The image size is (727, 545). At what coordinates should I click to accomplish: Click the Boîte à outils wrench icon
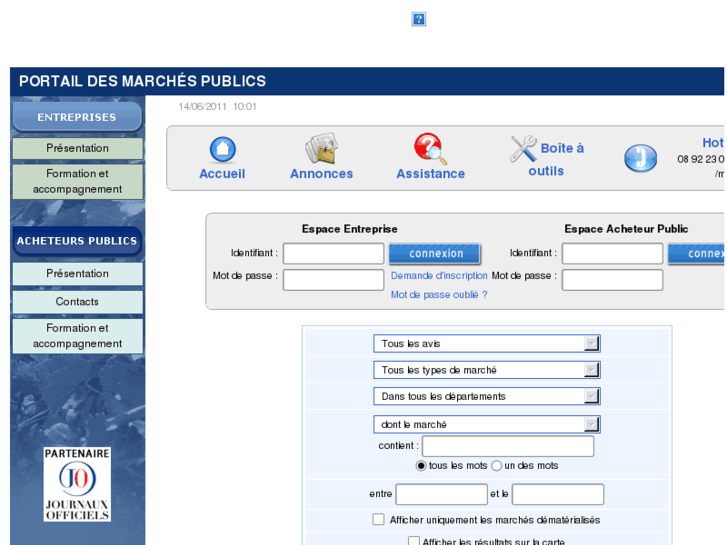click(523, 148)
